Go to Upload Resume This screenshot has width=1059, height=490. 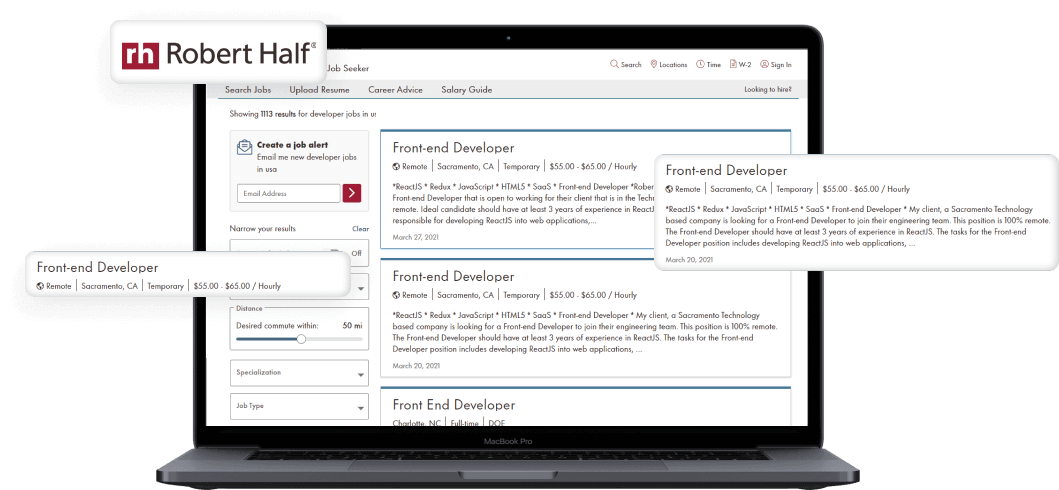tap(319, 90)
